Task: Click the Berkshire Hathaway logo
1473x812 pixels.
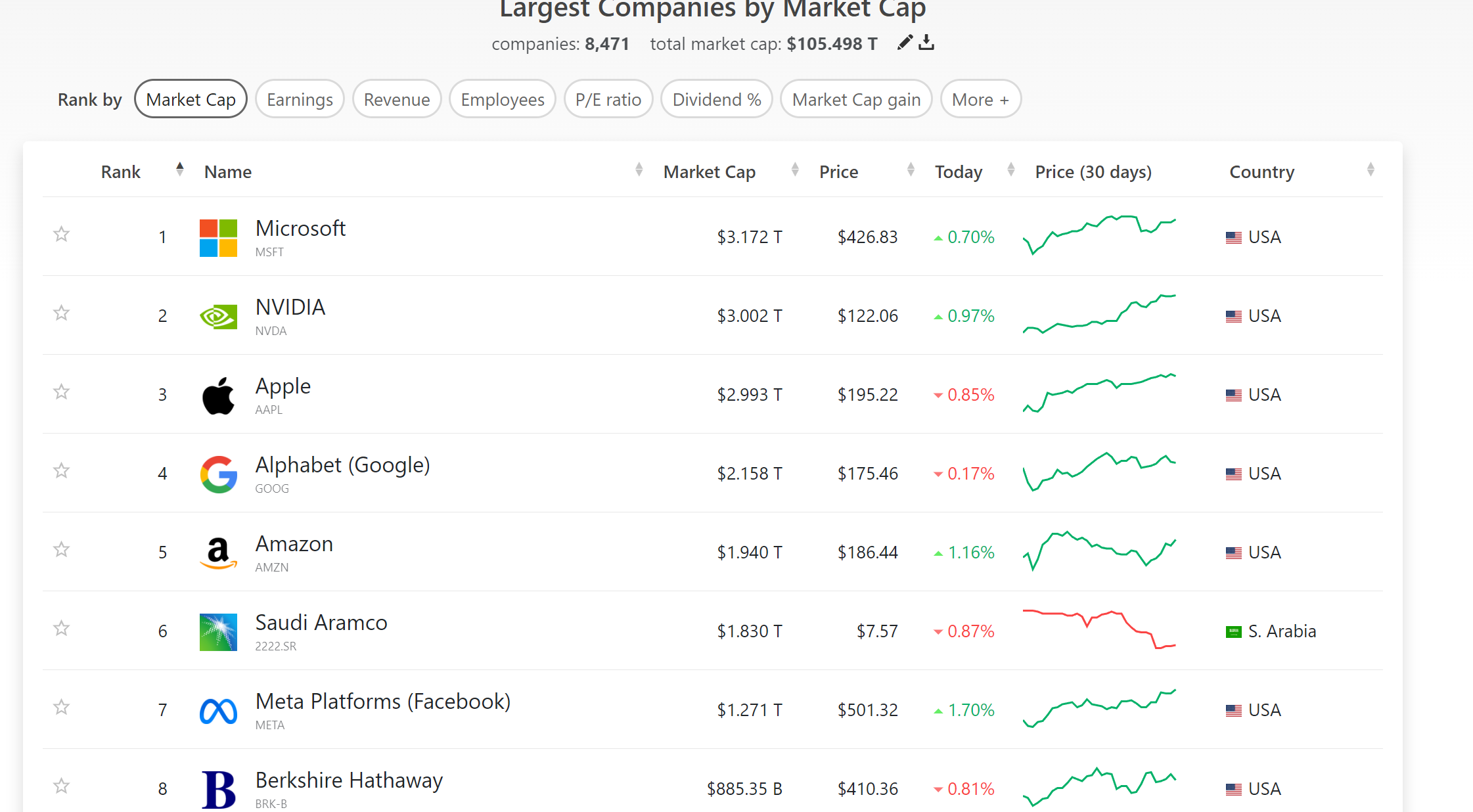Action: tap(218, 790)
